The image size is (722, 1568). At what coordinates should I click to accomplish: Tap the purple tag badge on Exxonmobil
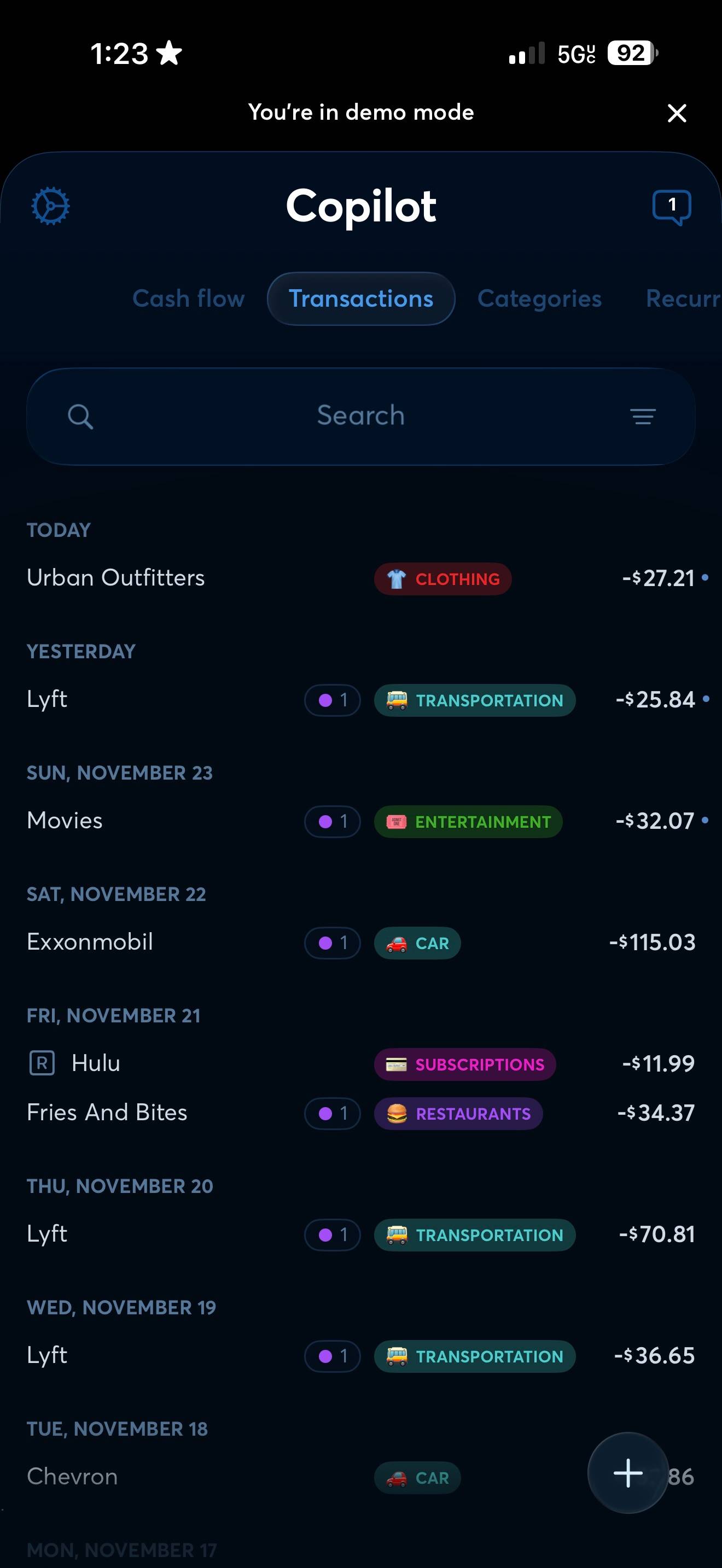click(x=333, y=943)
